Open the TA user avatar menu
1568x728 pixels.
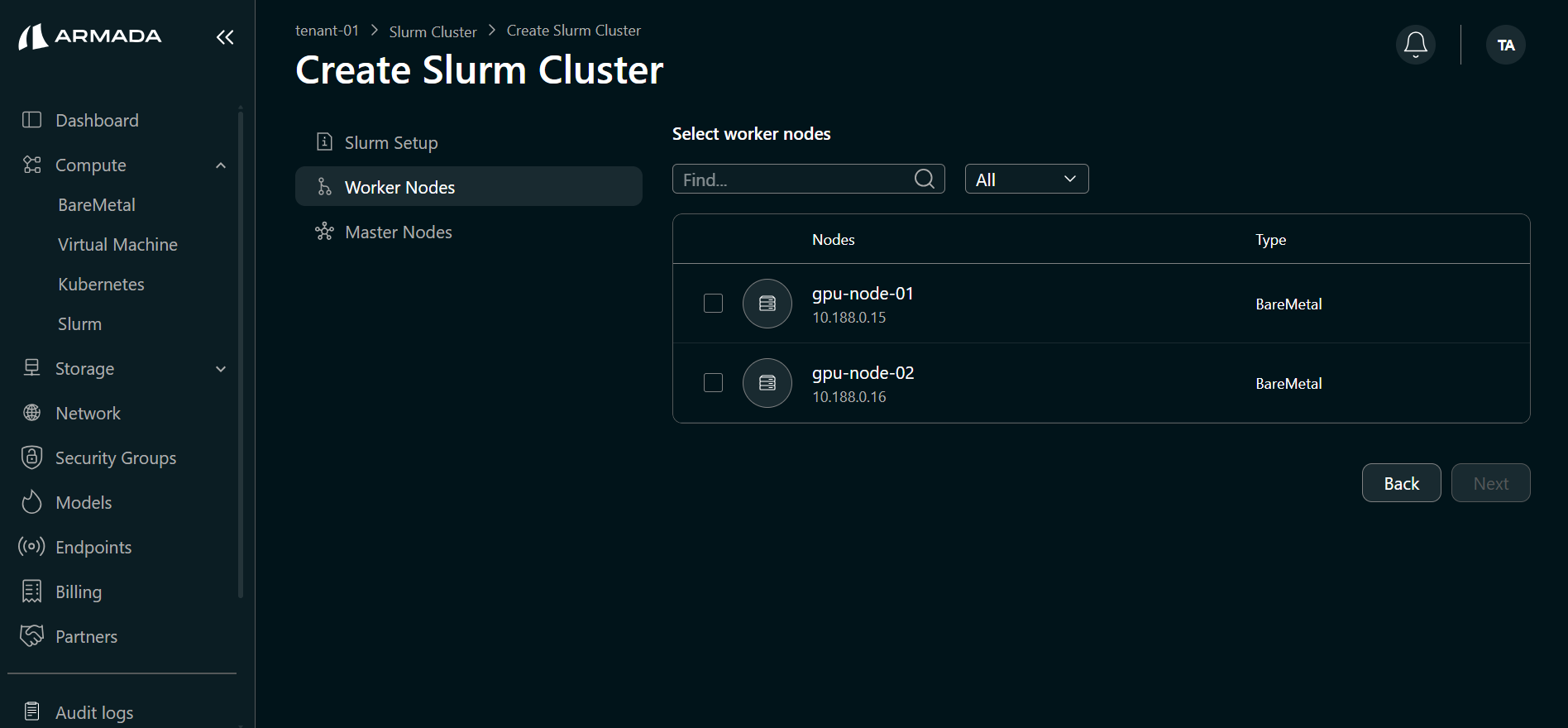pos(1506,45)
